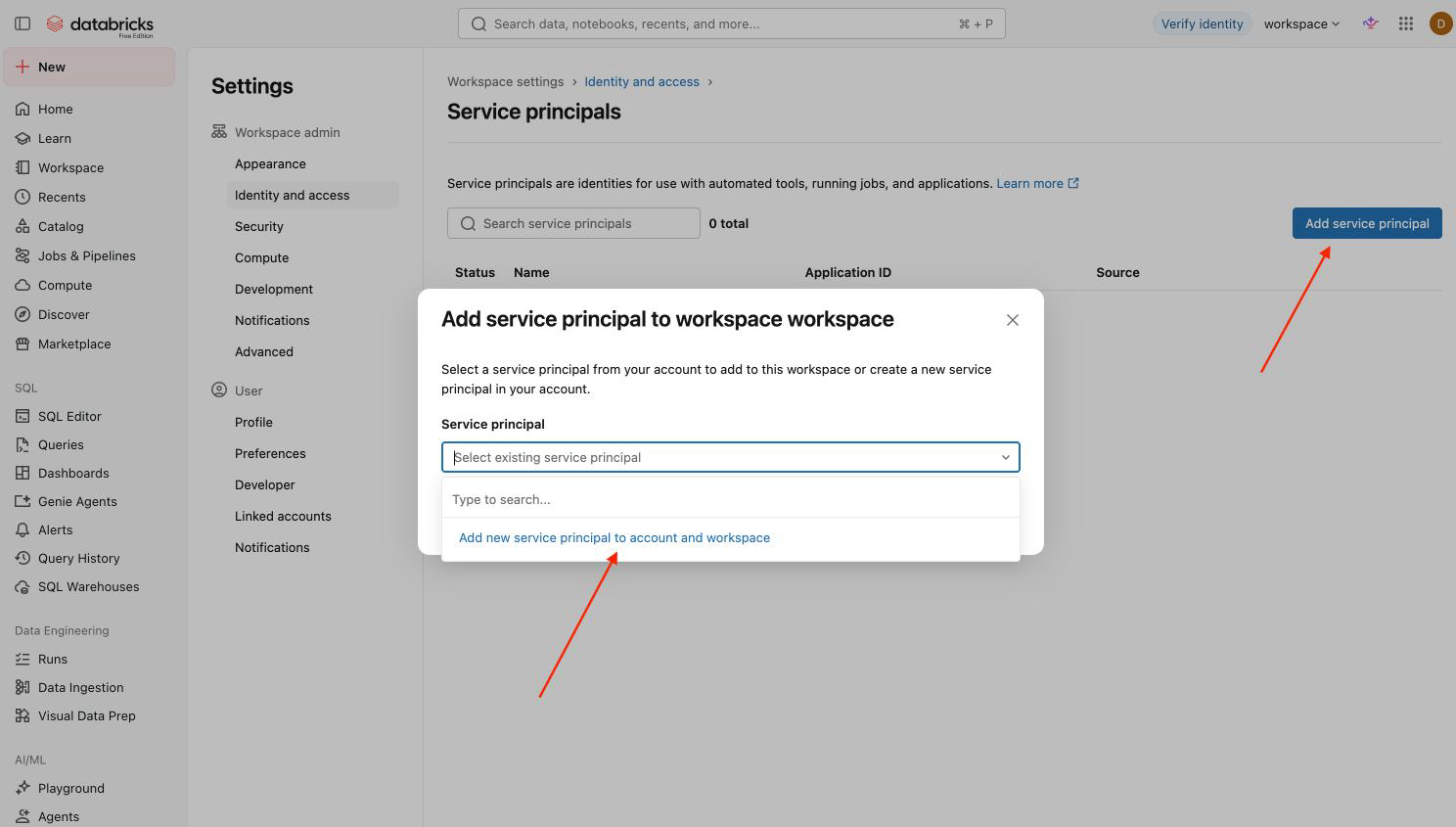Open the user avatar D menu

click(x=1440, y=23)
